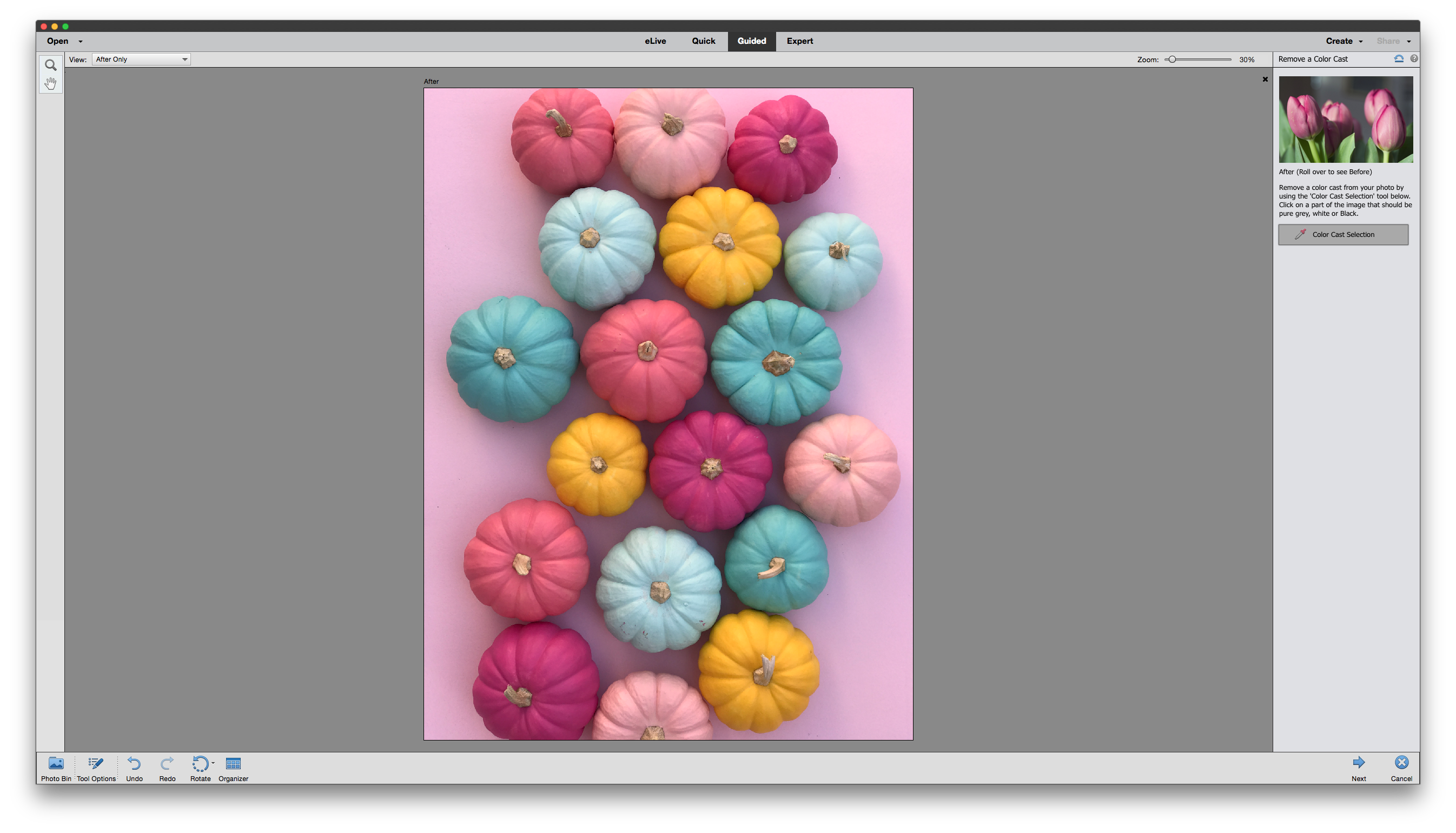Viewport: 1456px width, 833px height.
Task: Open the Rotate options arrow
Action: pos(213,763)
